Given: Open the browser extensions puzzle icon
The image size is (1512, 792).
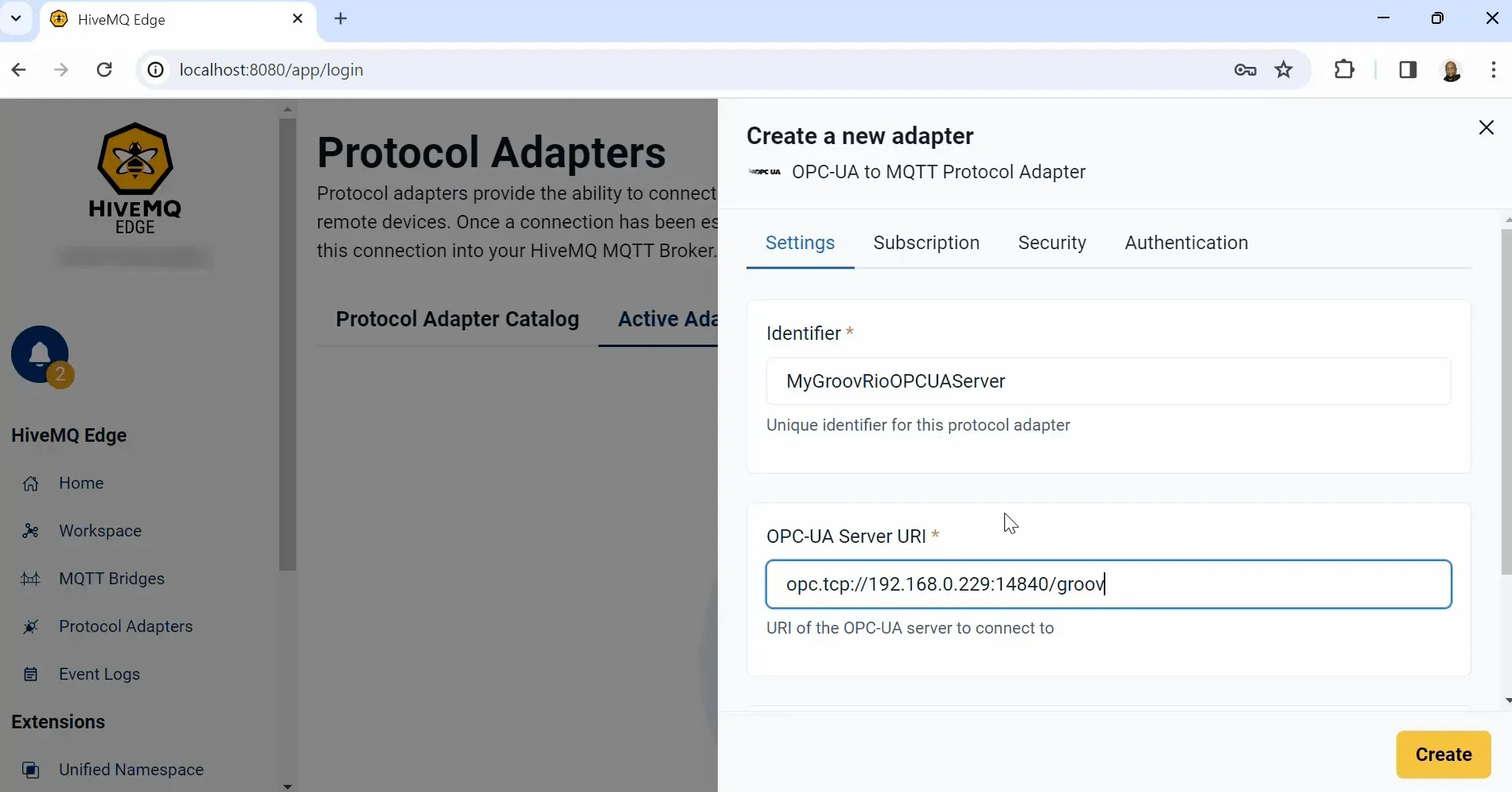Looking at the screenshot, I should 1344,70.
